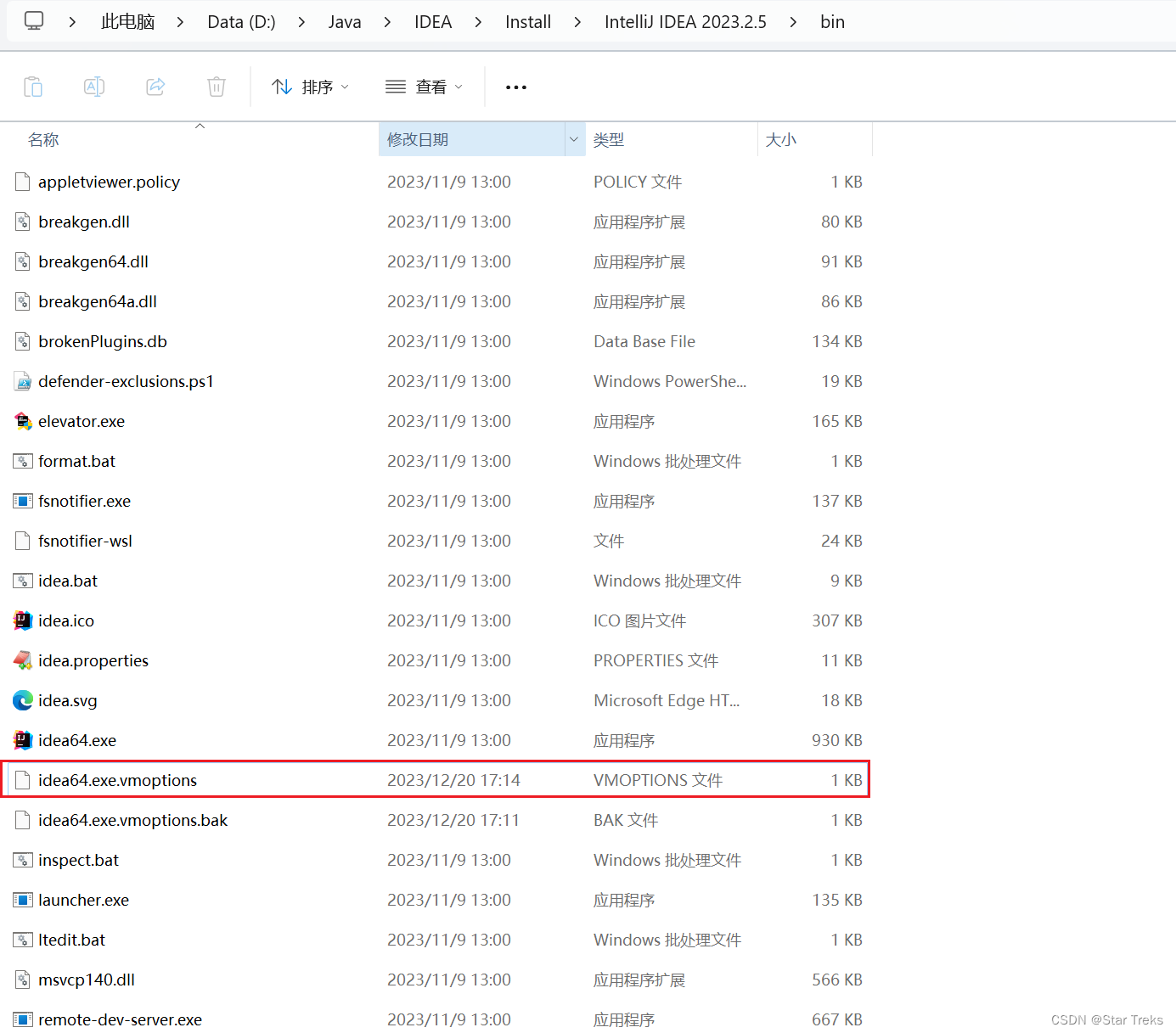Go to Install folder in address bar
Viewport: 1176px width, 1033px height.
tap(528, 21)
